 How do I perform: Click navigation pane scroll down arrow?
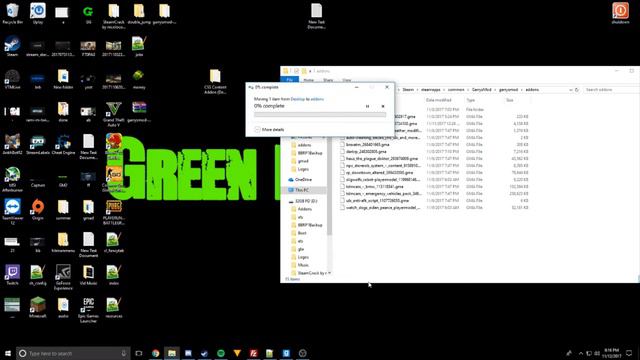click(329, 273)
